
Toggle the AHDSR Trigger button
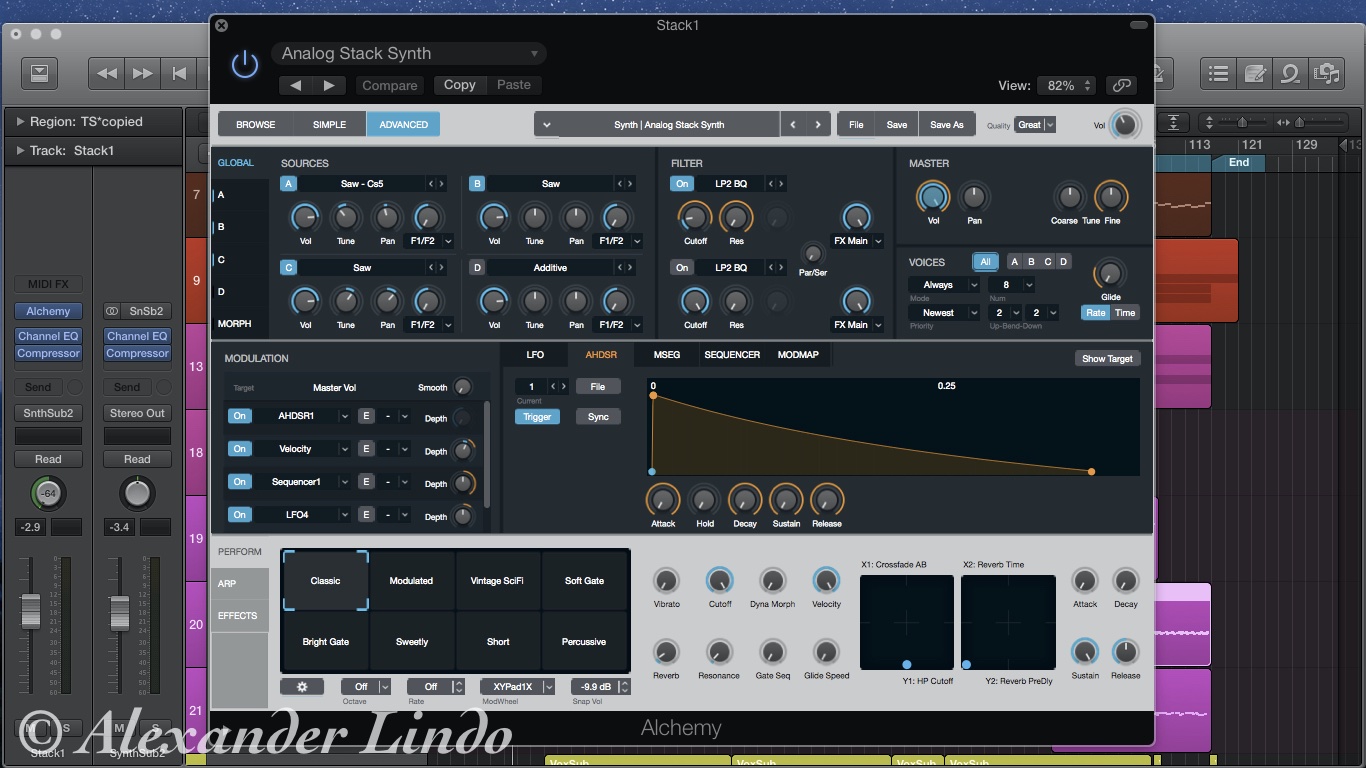(x=537, y=417)
